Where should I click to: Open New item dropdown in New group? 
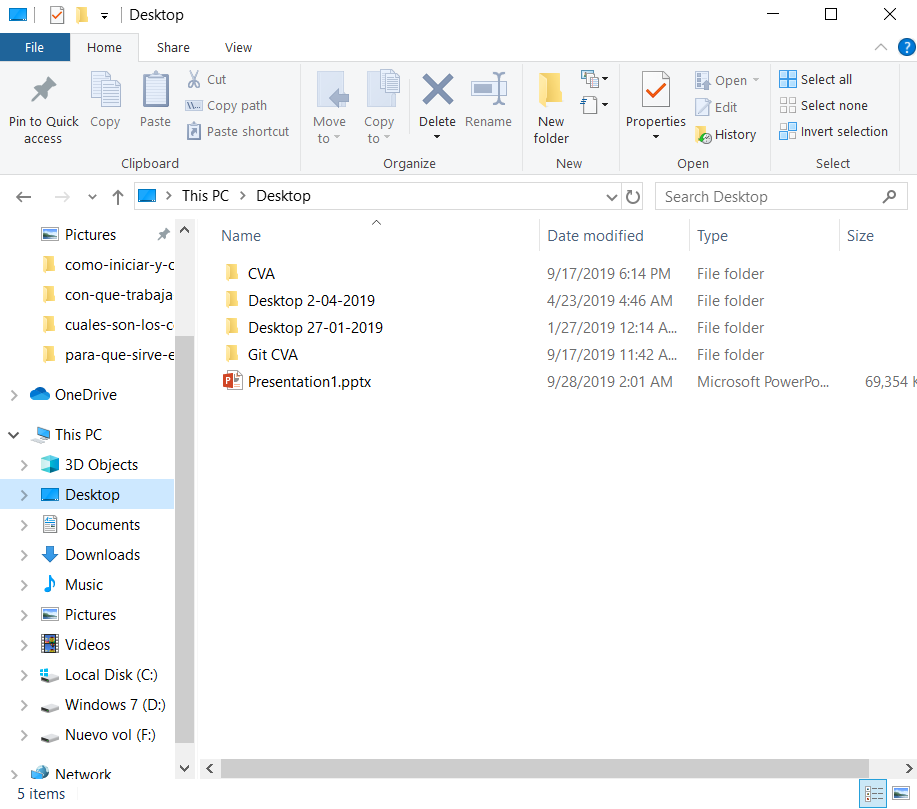point(595,78)
